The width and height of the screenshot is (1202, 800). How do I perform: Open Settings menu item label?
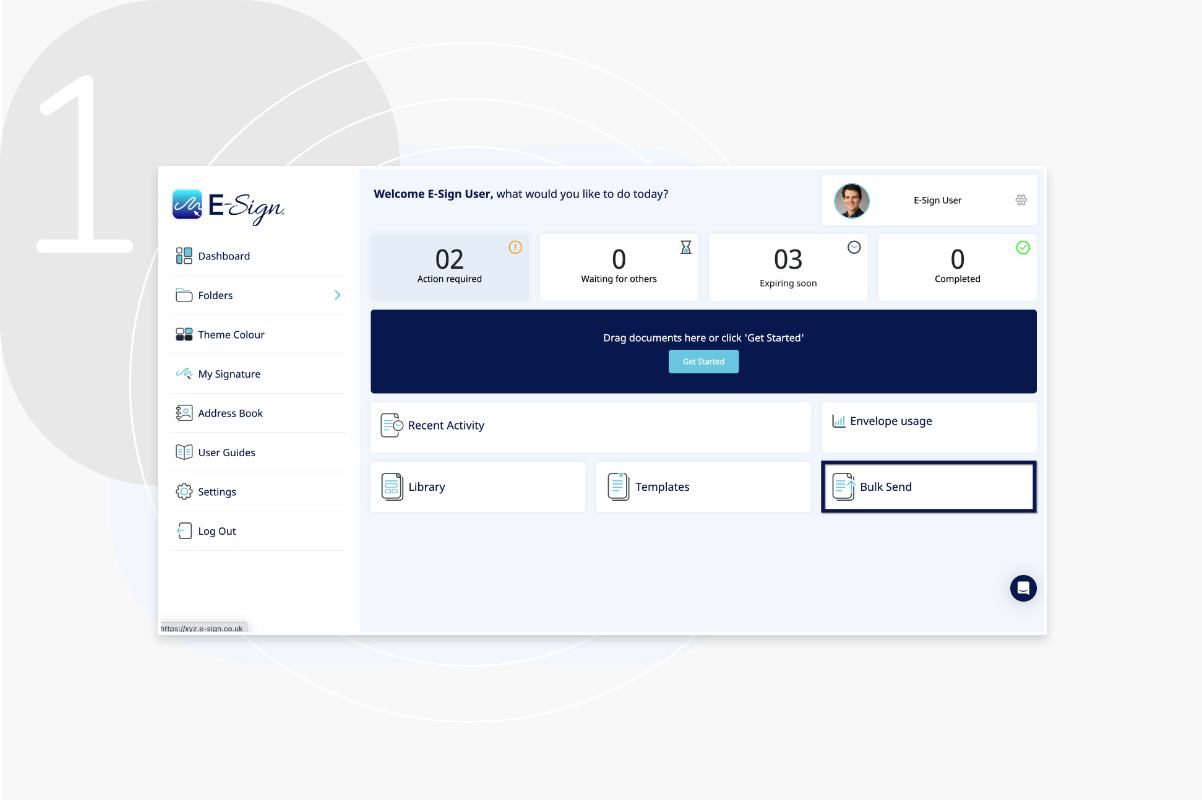217,492
